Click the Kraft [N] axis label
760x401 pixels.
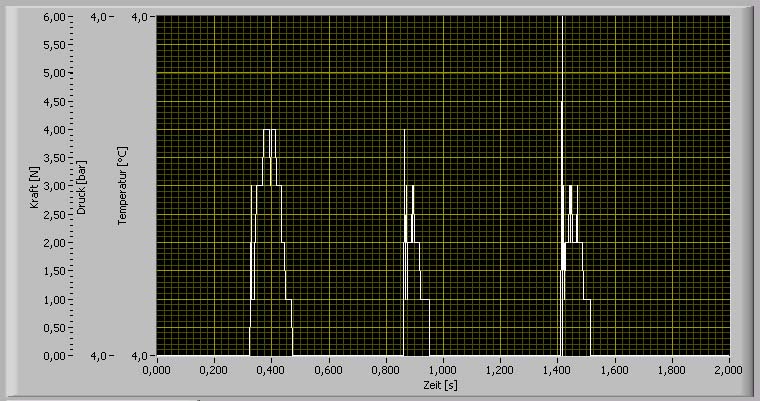click(x=34, y=188)
